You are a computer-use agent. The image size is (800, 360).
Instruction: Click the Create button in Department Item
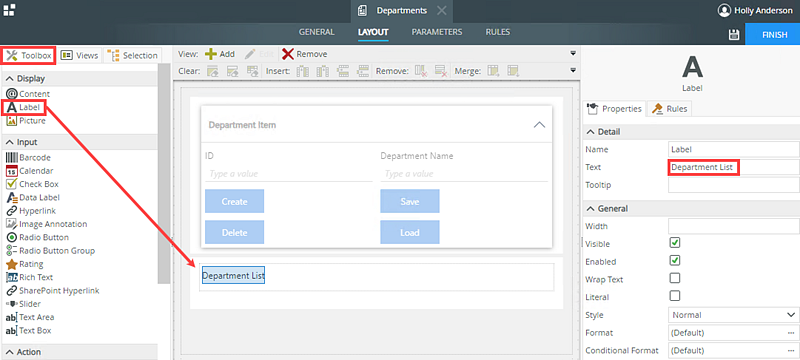click(x=234, y=201)
